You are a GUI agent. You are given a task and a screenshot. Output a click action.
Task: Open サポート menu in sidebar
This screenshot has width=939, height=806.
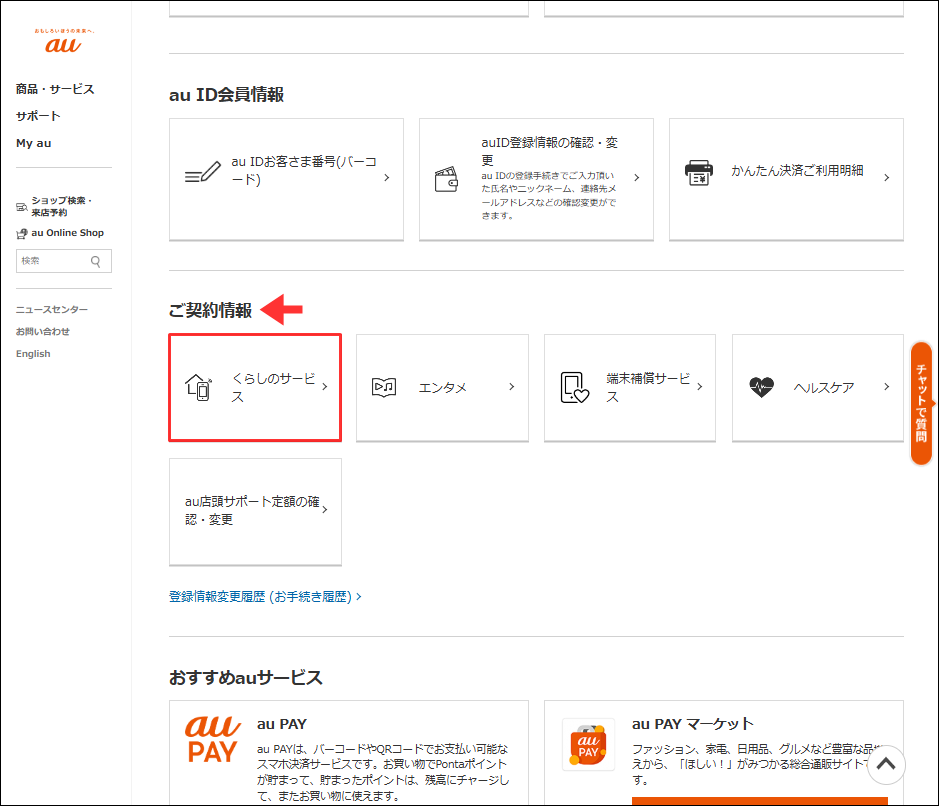coord(38,116)
